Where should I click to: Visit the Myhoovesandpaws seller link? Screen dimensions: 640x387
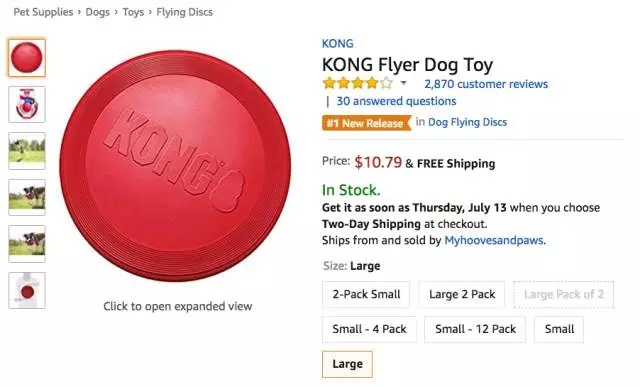(494, 240)
